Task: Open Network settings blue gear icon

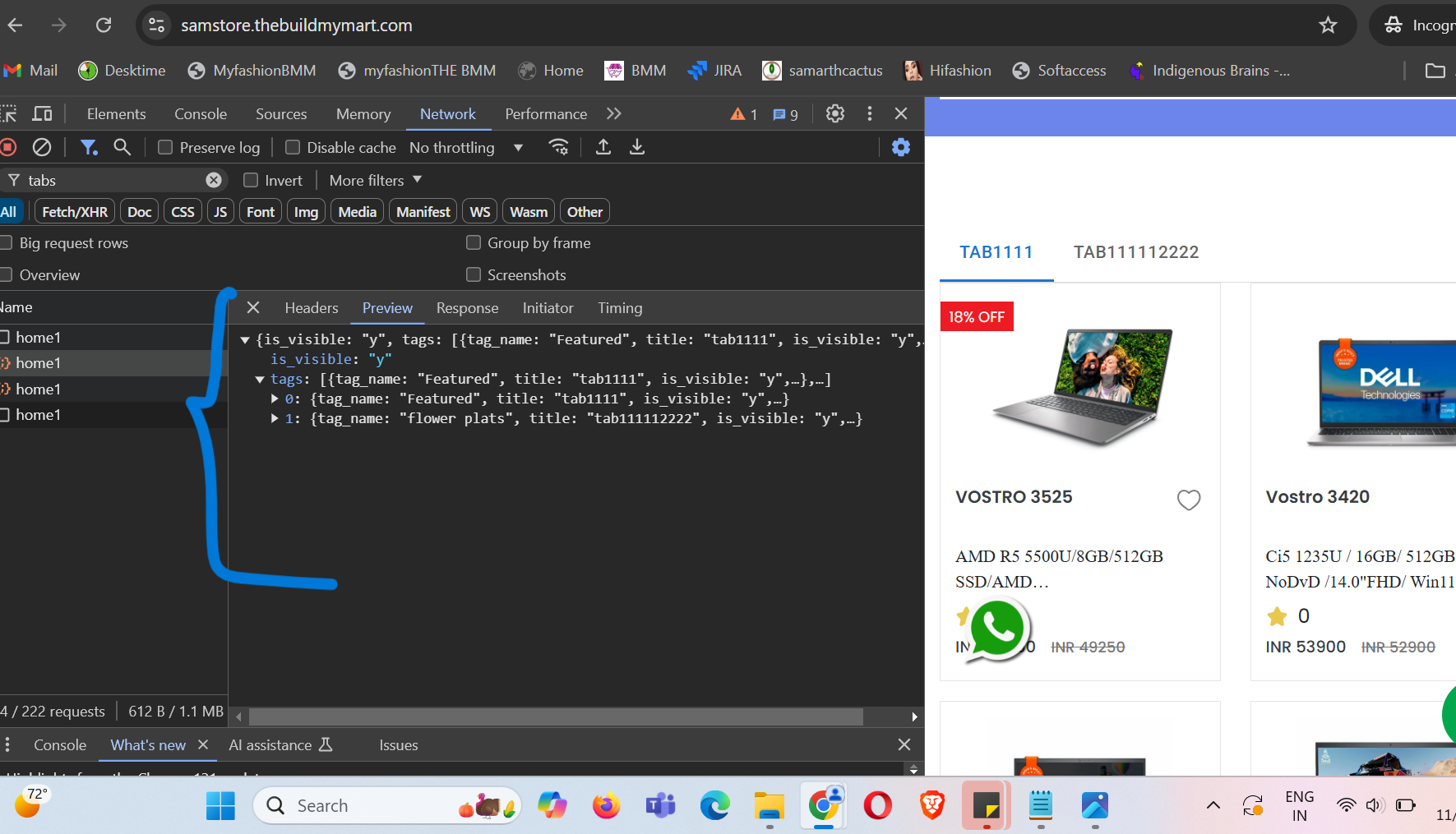Action: tap(901, 147)
